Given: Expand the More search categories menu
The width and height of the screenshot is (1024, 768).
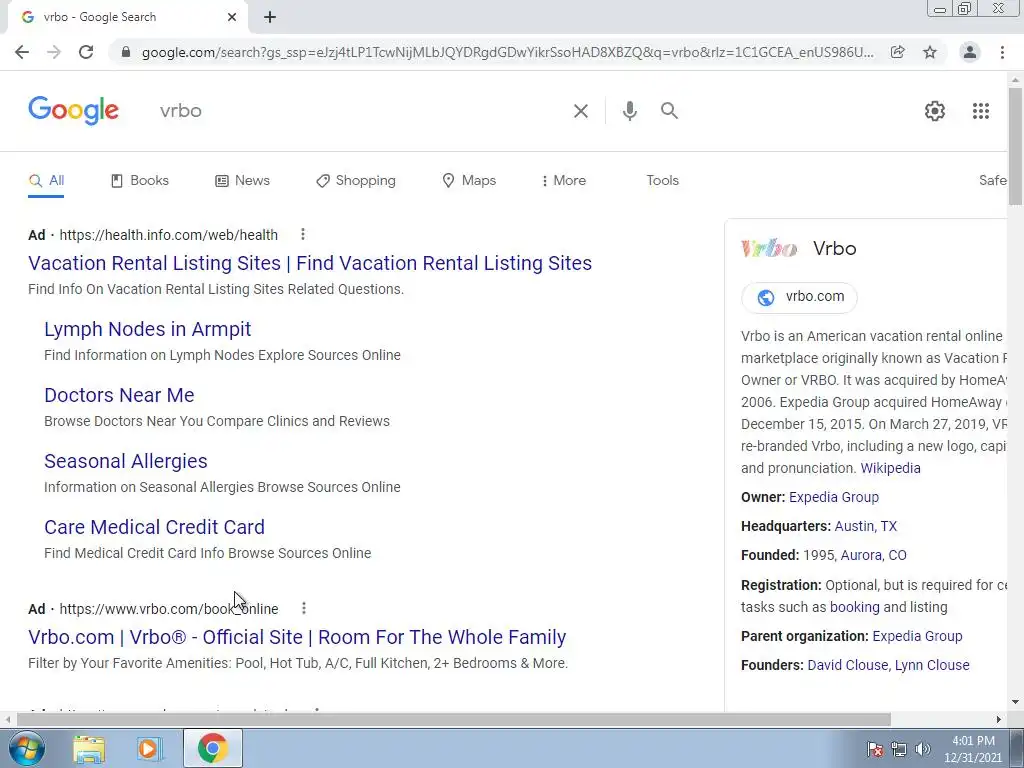Looking at the screenshot, I should click(564, 181).
